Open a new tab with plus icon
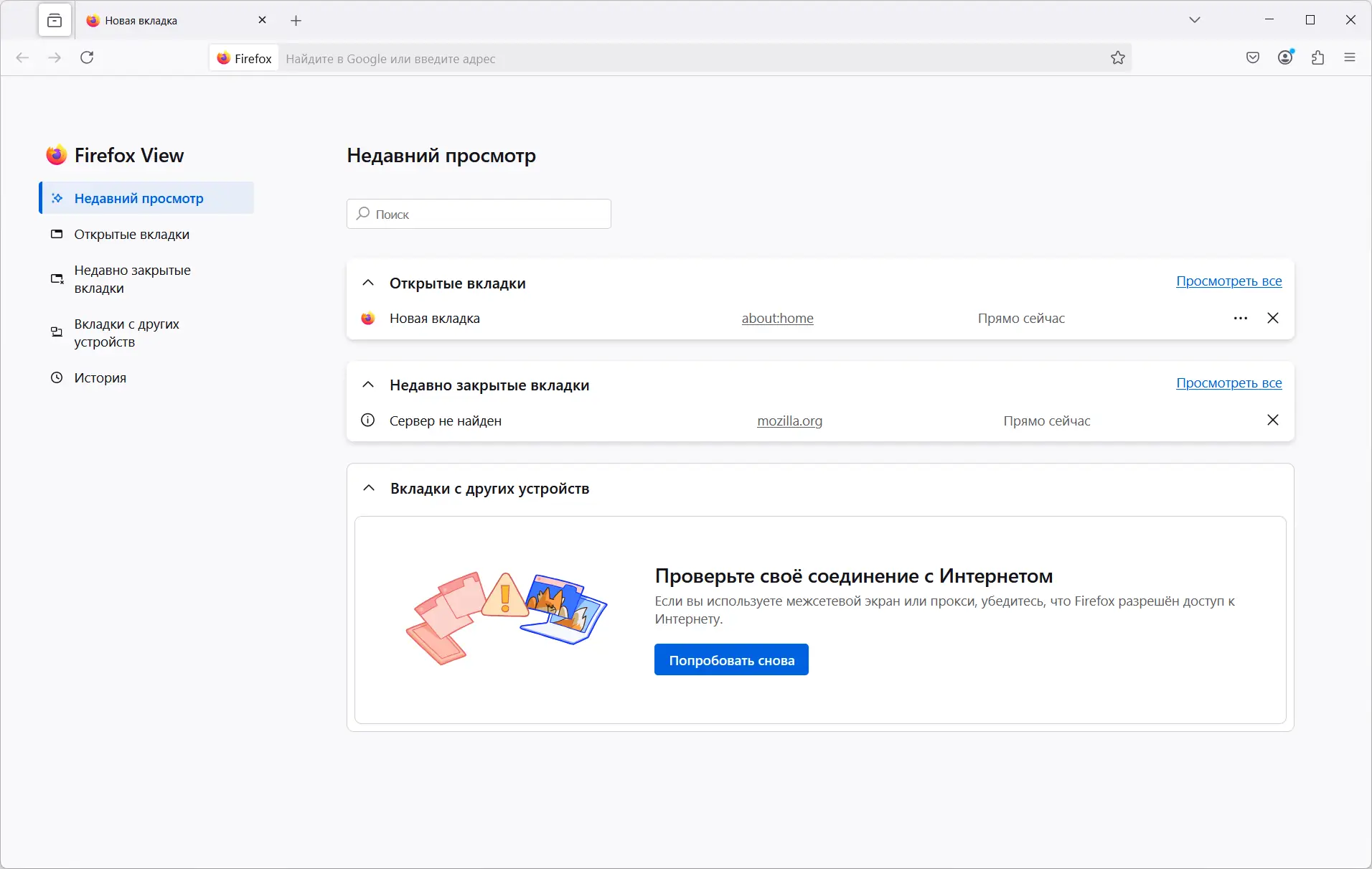The width and height of the screenshot is (1372, 869). point(296,21)
